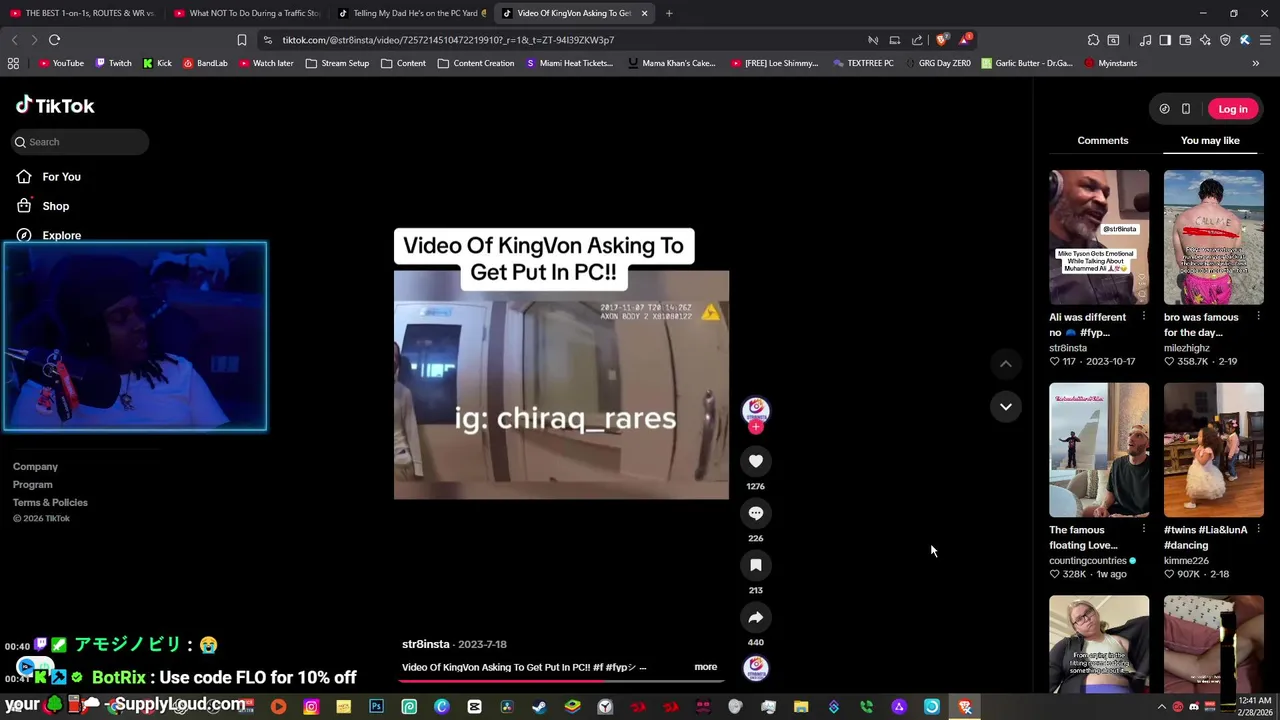
Task: Expand video description with more
Action: point(705,667)
